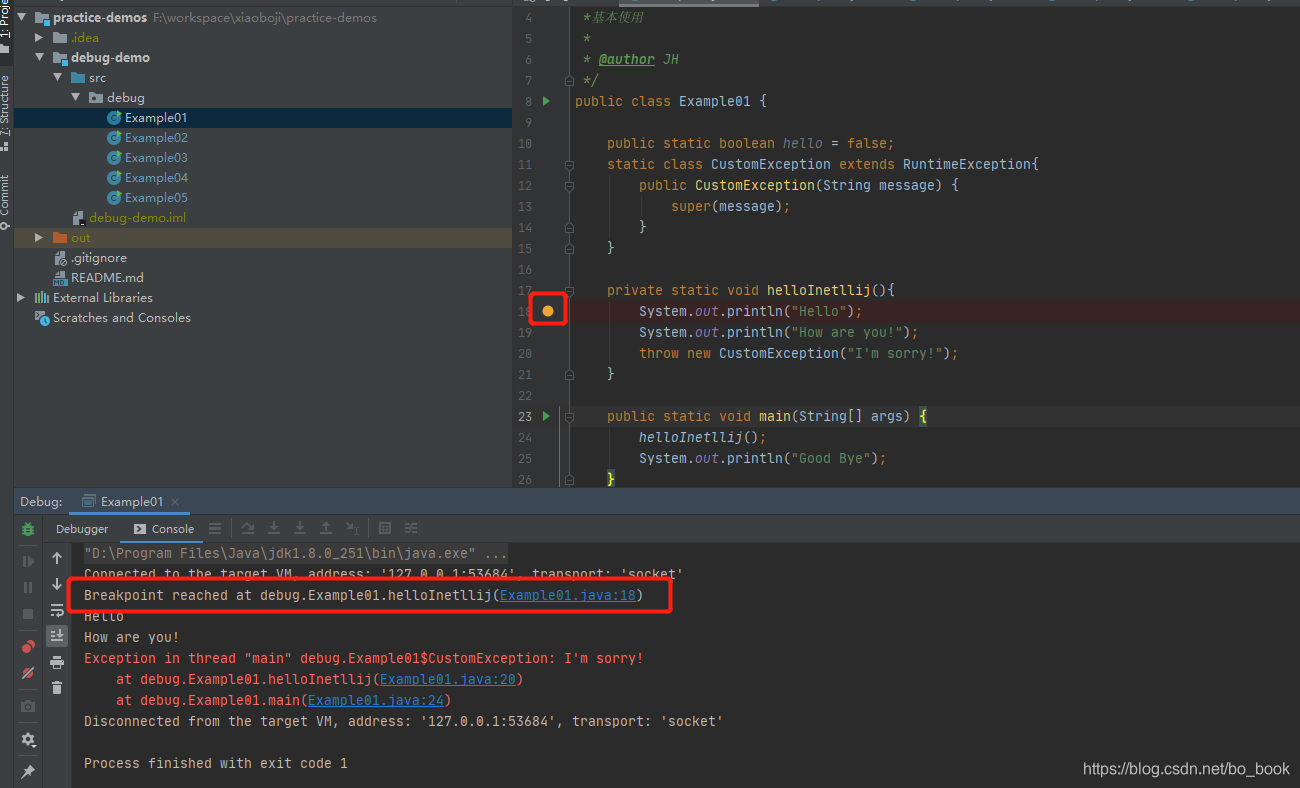The height and width of the screenshot is (788, 1300).
Task: Click the Rerun debug bug icon
Action: tap(28, 529)
